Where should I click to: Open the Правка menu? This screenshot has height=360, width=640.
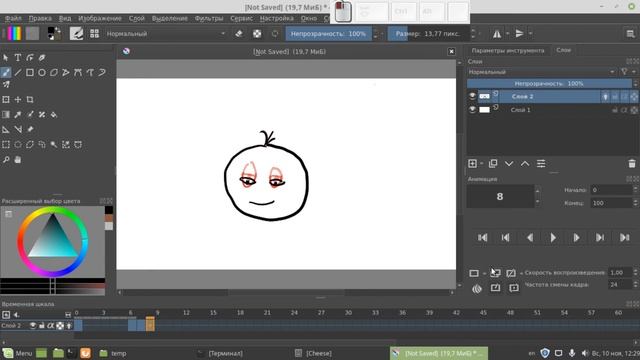[40, 18]
